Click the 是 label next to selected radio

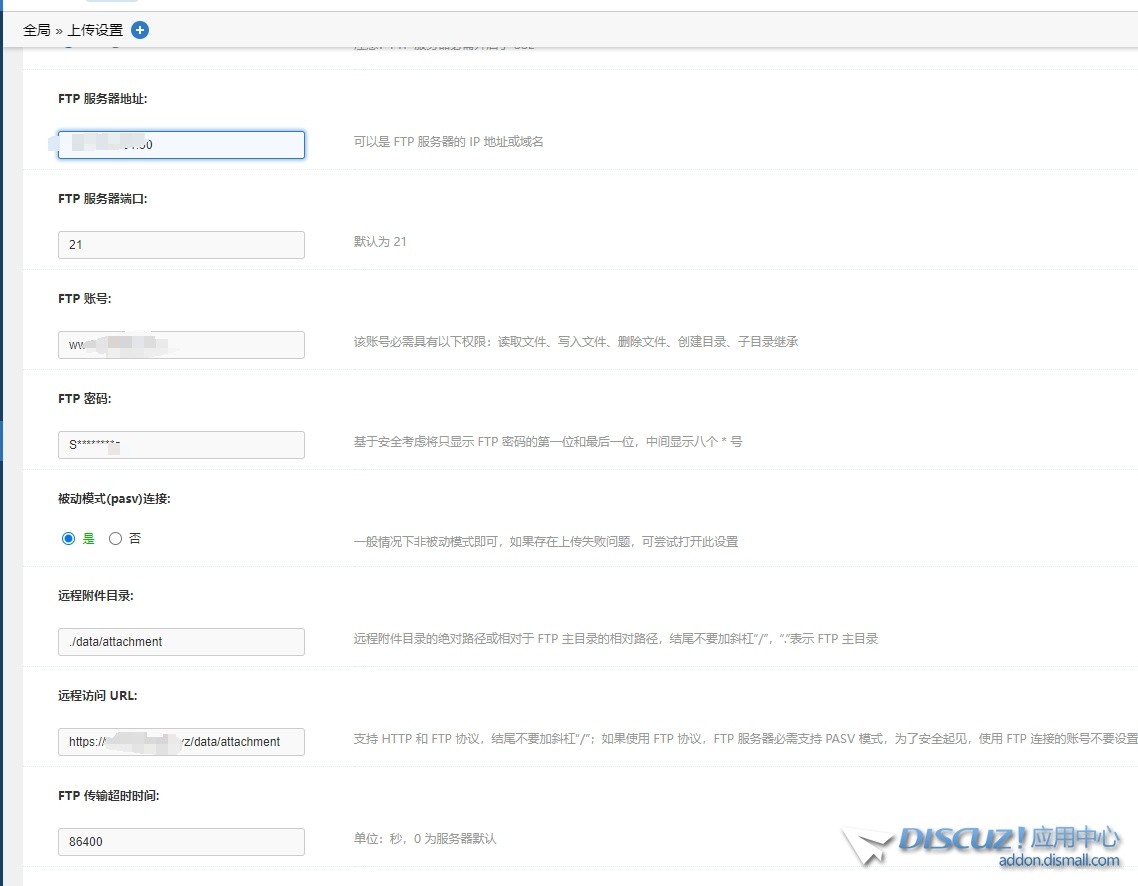(x=88, y=538)
